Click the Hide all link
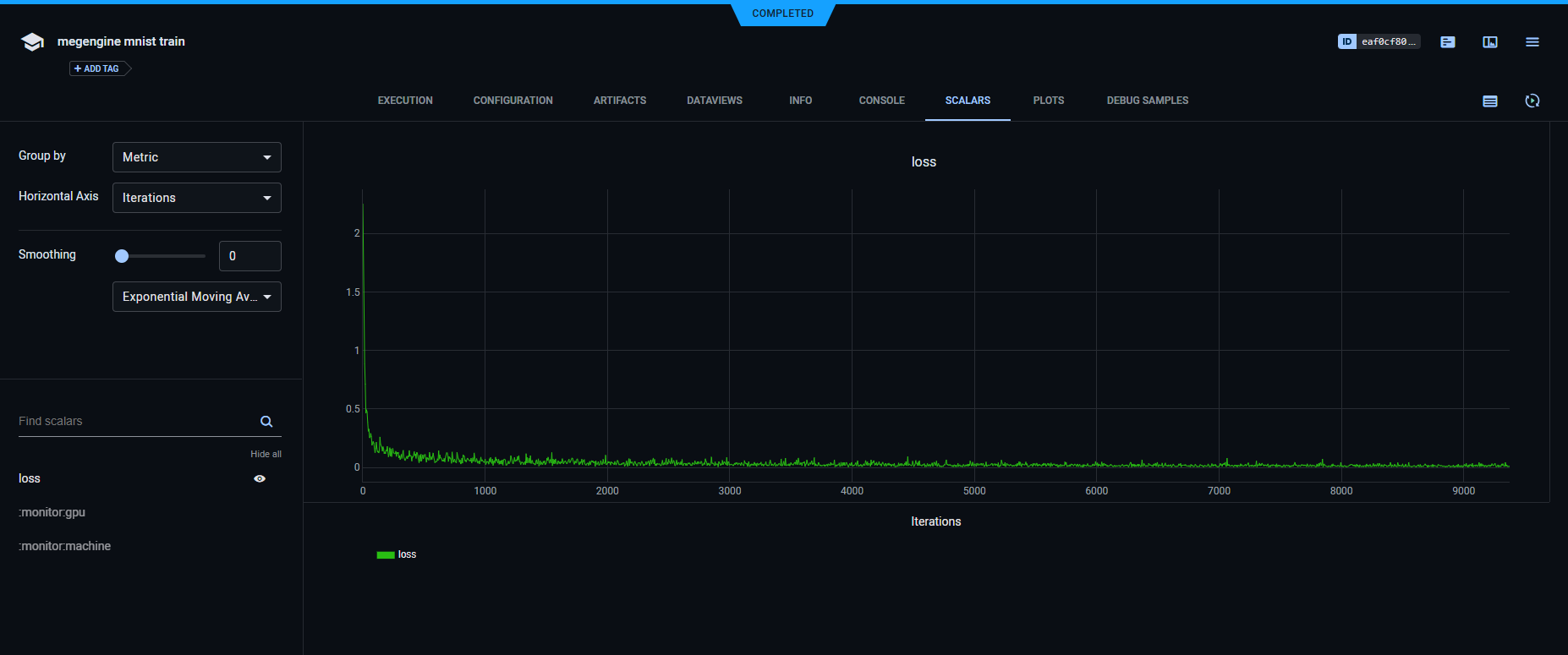This screenshot has height=655, width=1568. 266,454
